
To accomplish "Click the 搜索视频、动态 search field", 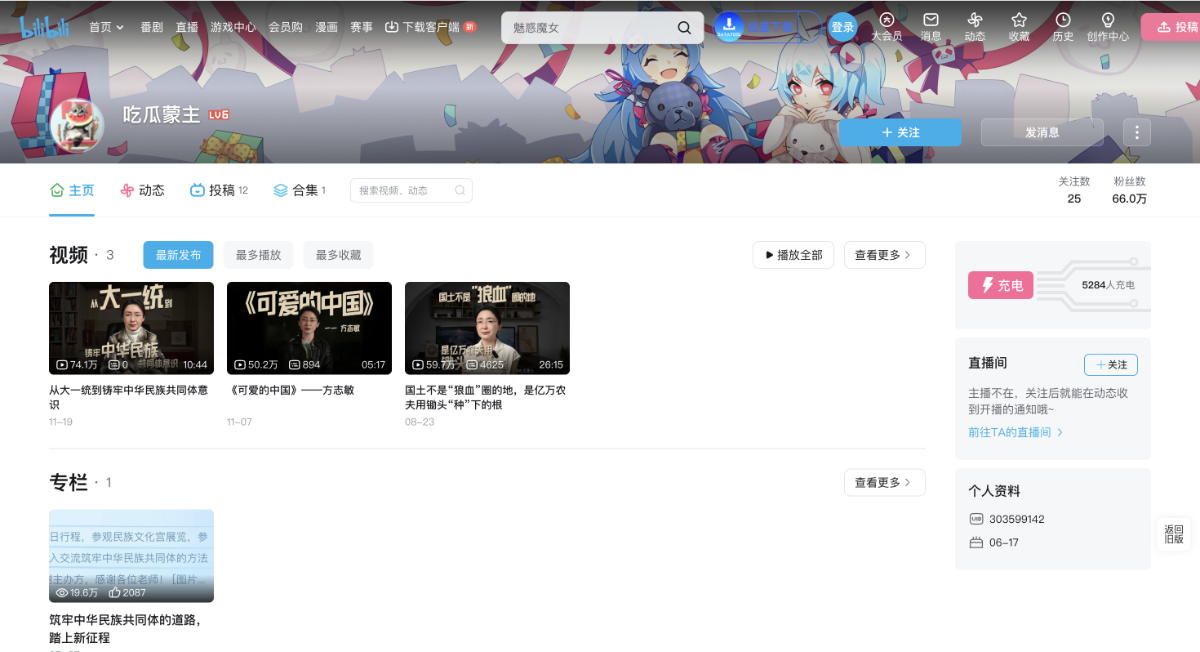I will coord(402,190).
